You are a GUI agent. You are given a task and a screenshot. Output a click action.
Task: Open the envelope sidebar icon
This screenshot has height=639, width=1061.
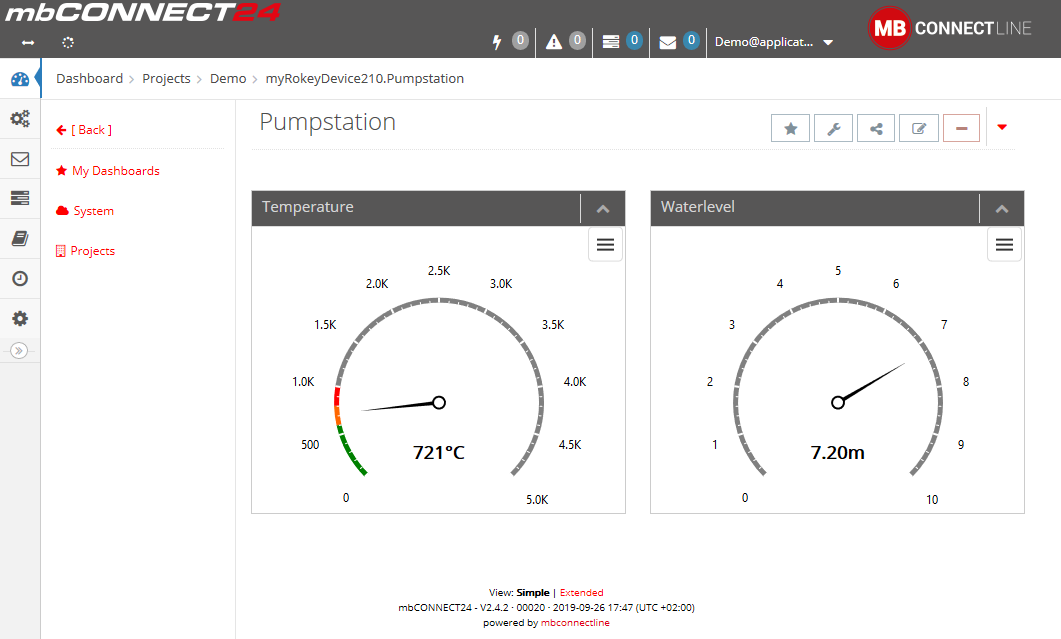pos(20,159)
